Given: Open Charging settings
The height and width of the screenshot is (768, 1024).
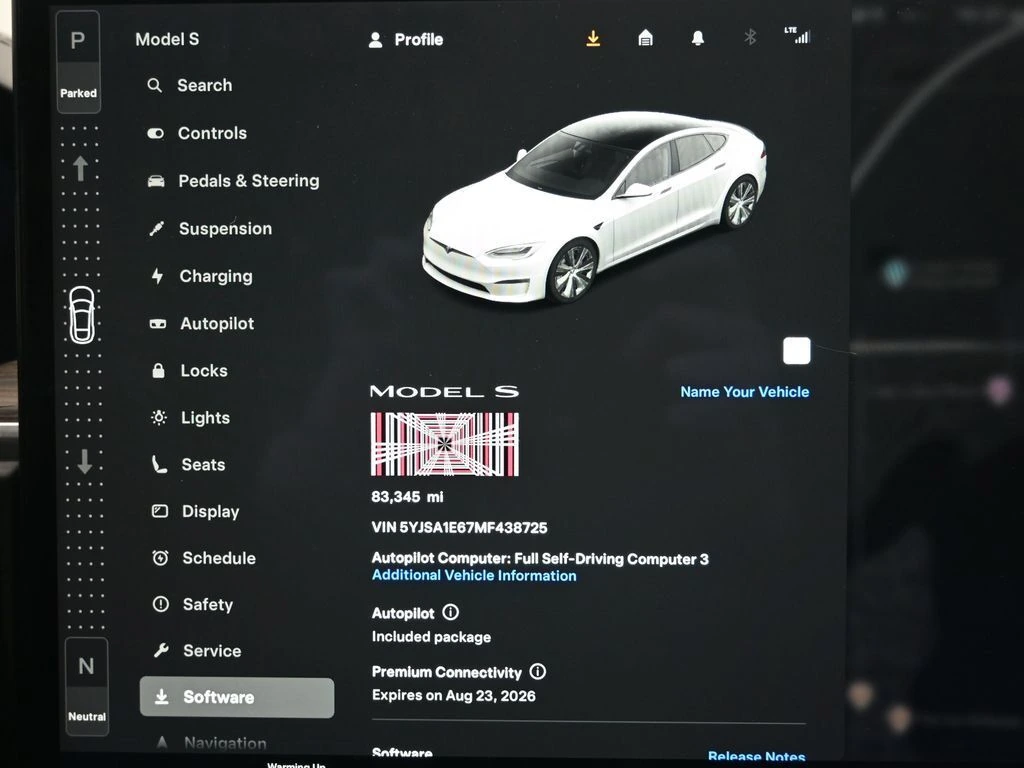Looking at the screenshot, I should [215, 276].
